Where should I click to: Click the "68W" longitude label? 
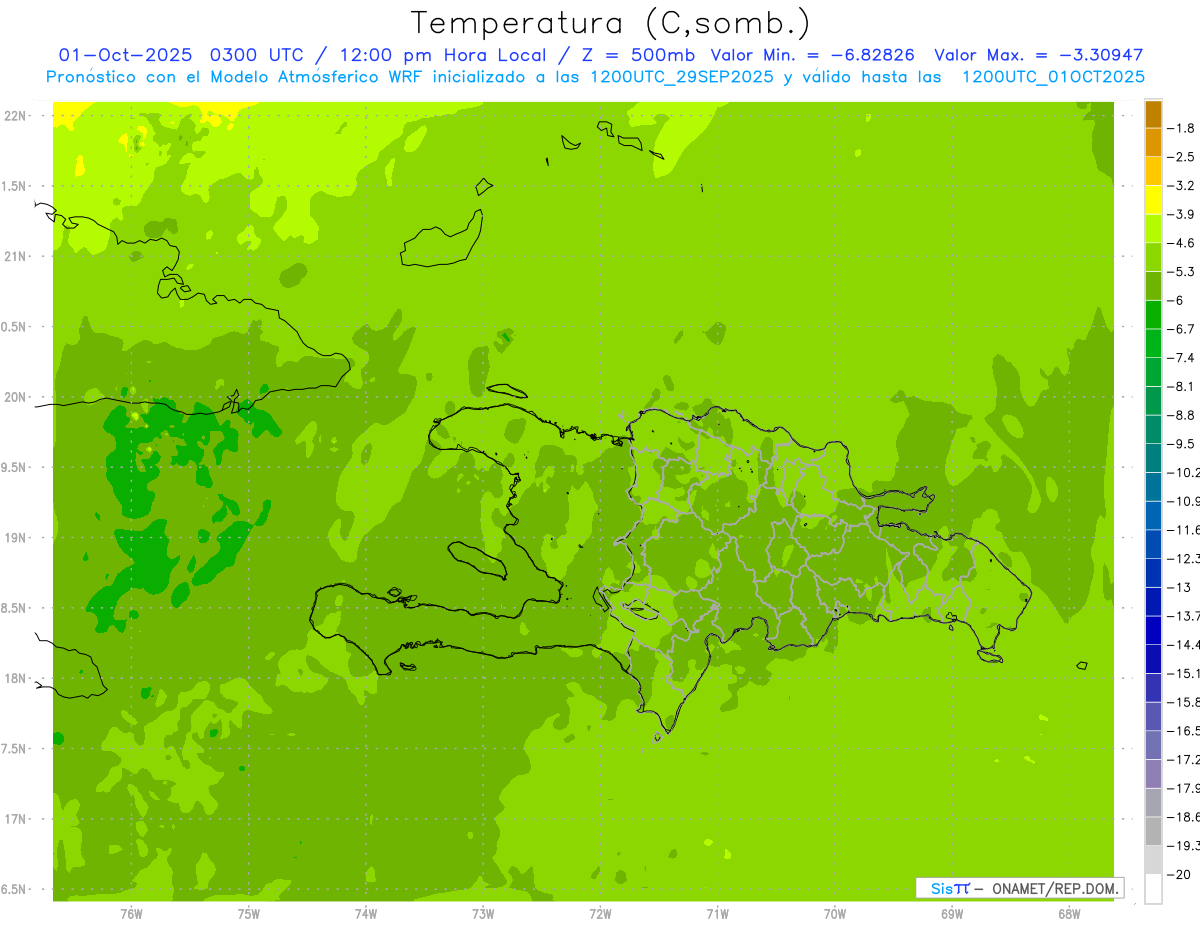tap(1068, 914)
